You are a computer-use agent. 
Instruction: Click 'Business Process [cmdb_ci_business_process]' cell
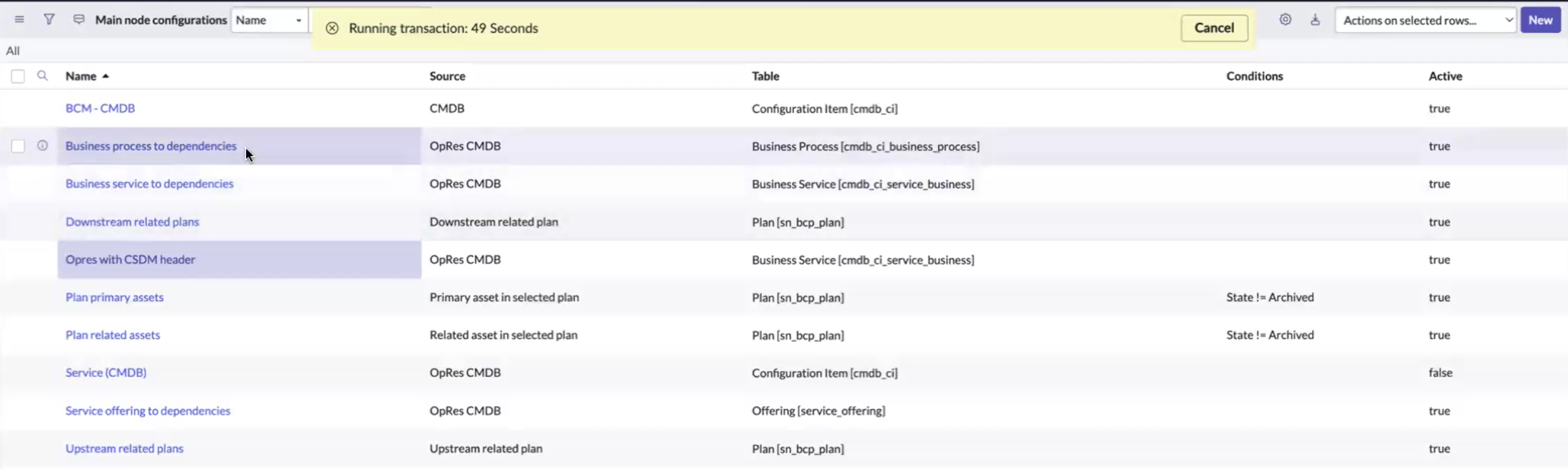point(865,146)
